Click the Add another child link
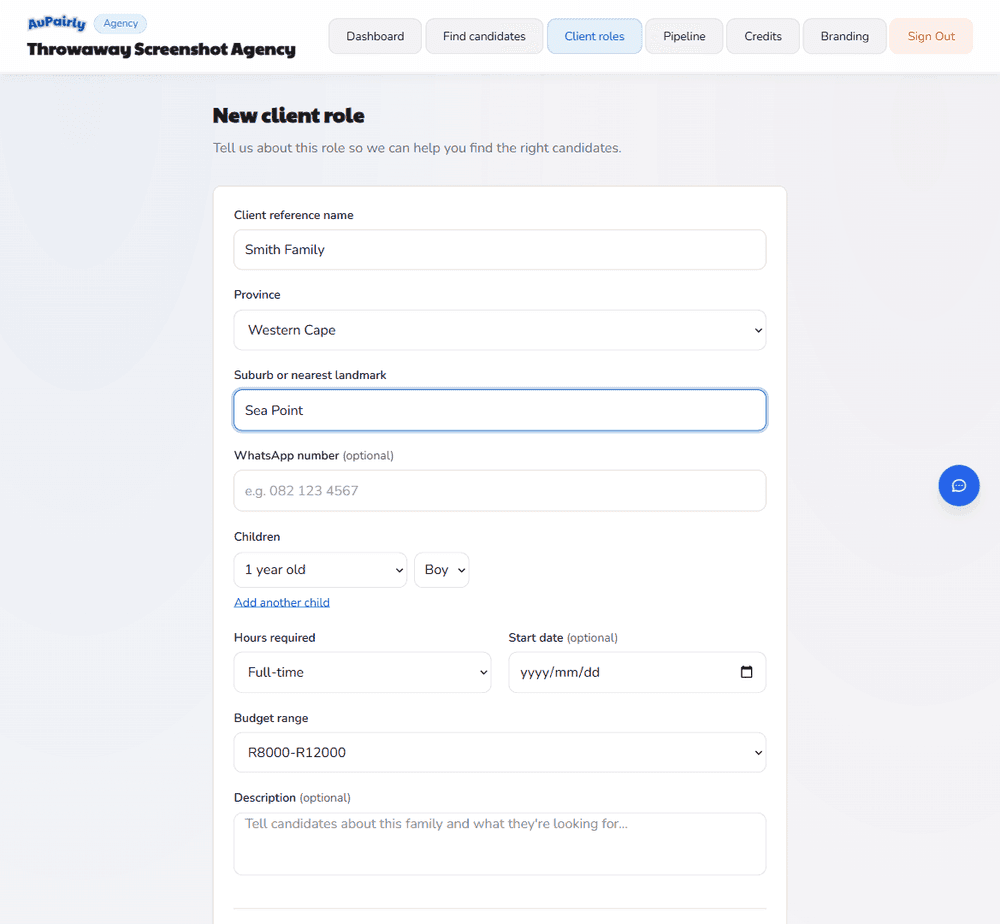Screen dimensions: 1000x924 tap(282, 602)
